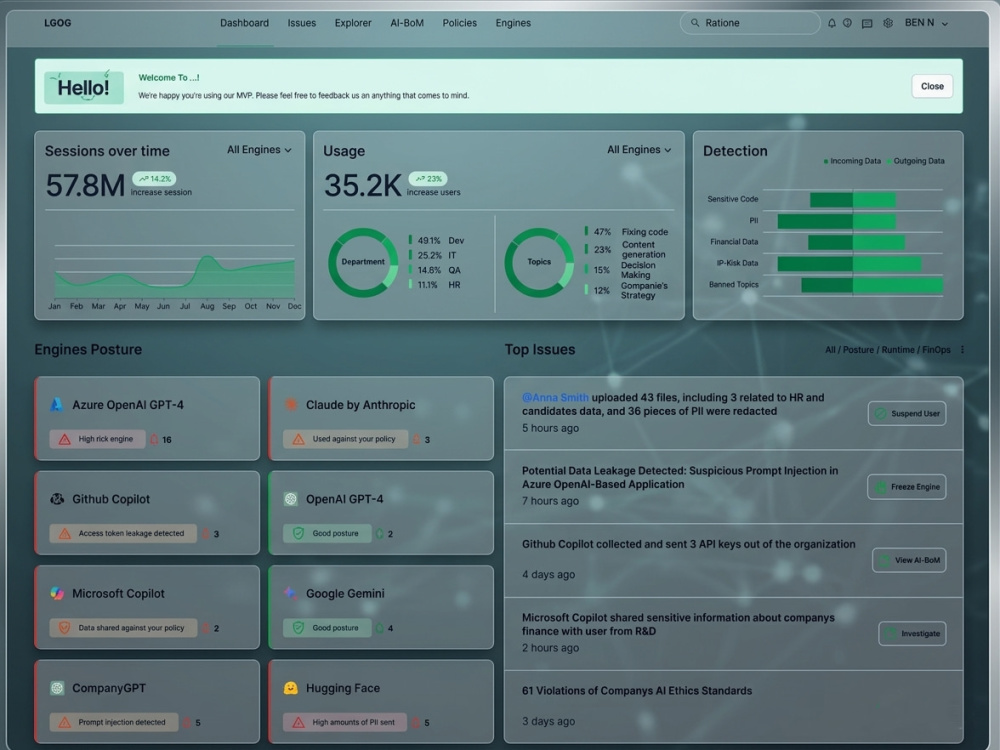Click the OpenAI GPT-4 logo icon

pyautogui.click(x=291, y=499)
